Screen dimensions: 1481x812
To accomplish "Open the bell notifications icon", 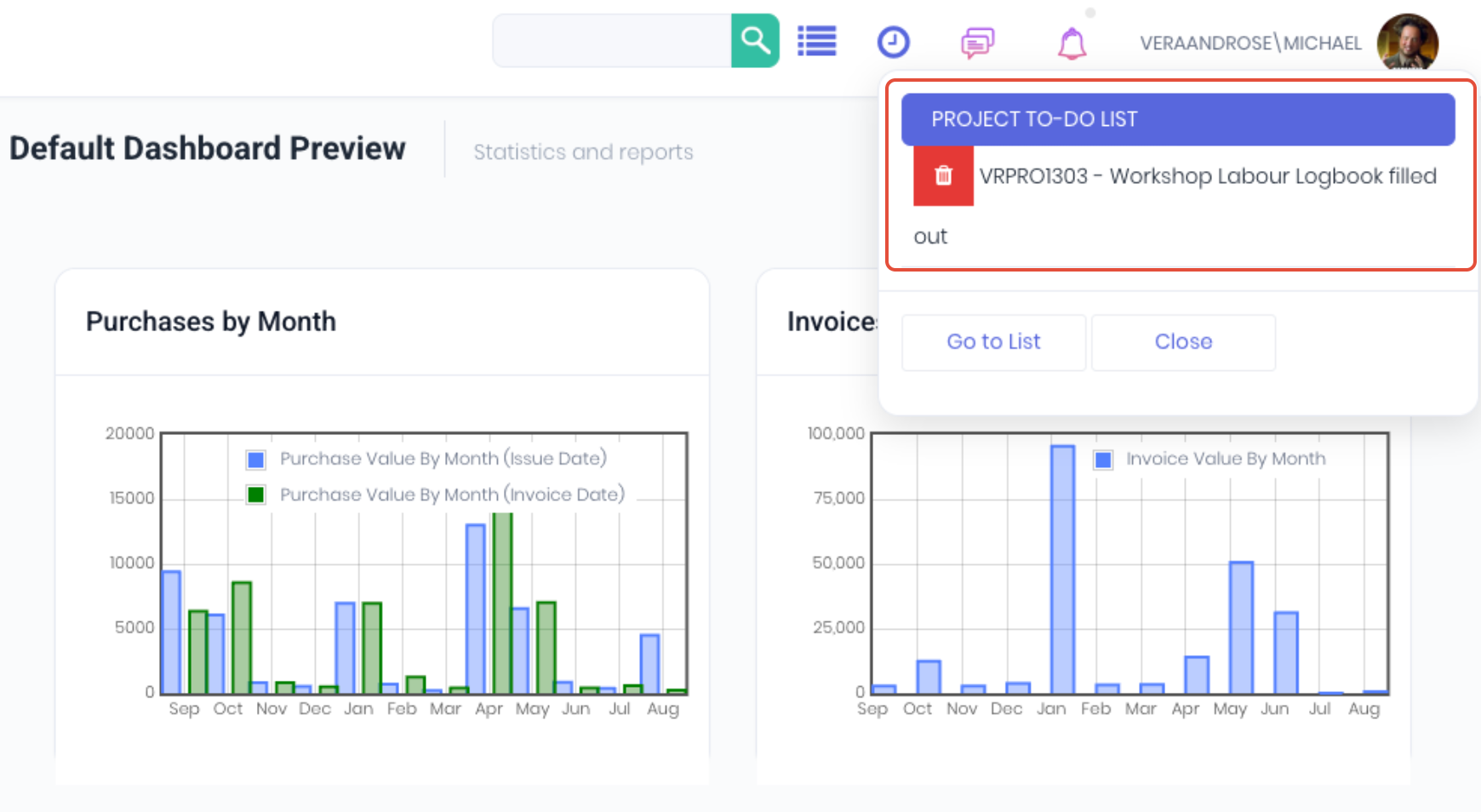I will click(1072, 43).
